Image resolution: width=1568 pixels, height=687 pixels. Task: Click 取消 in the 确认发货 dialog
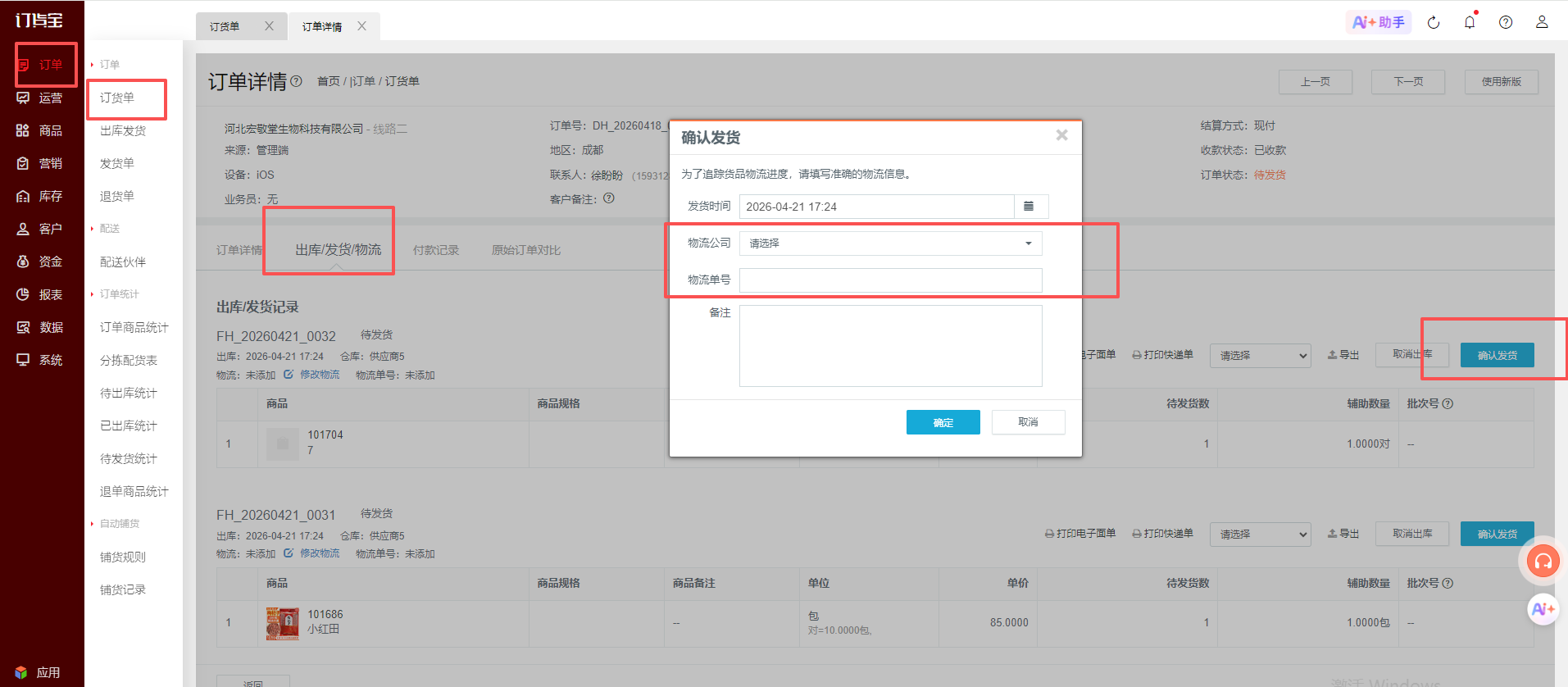1028,422
